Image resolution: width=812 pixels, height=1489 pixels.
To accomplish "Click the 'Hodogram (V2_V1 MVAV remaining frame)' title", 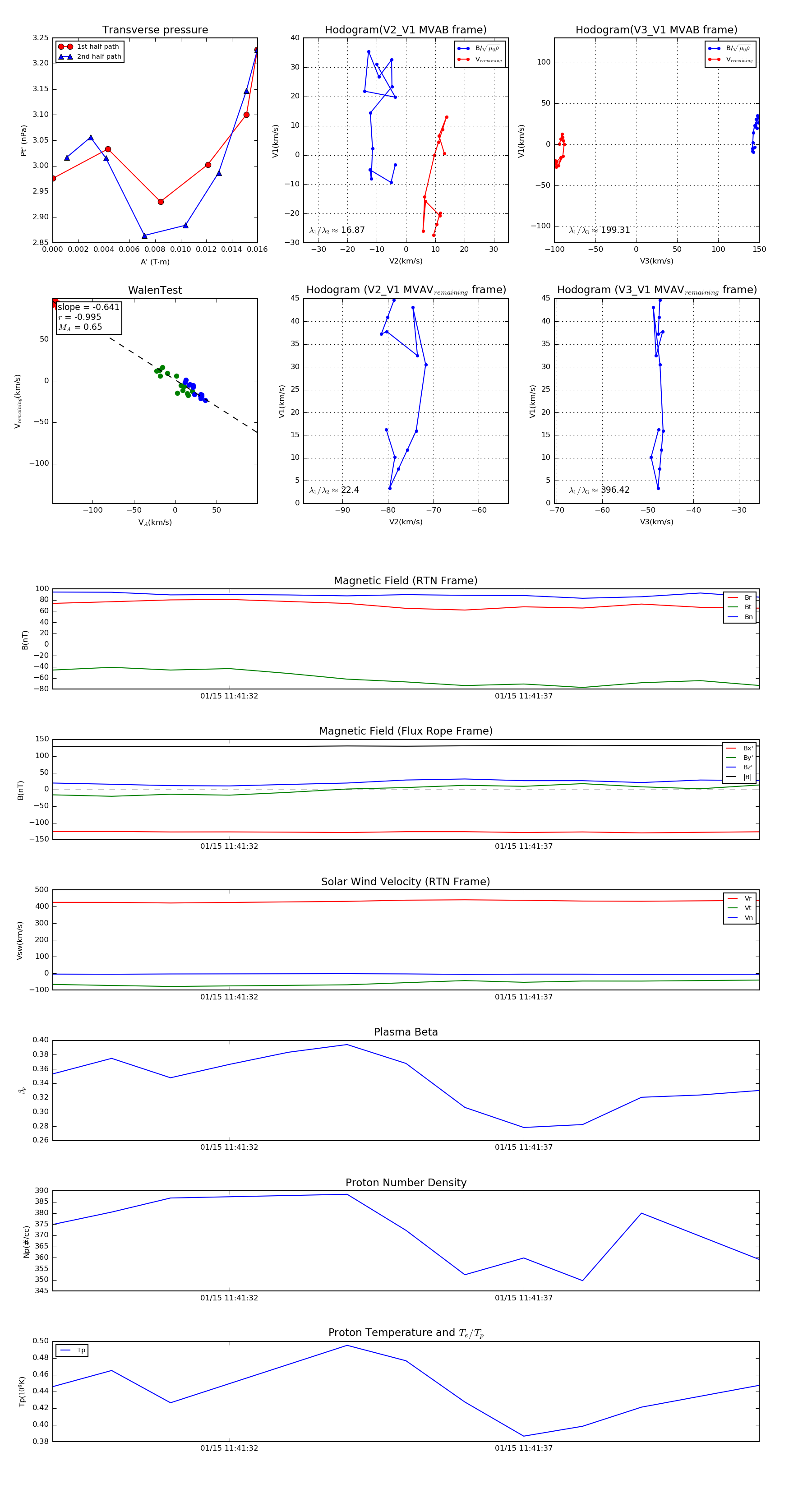I will pos(406,290).
